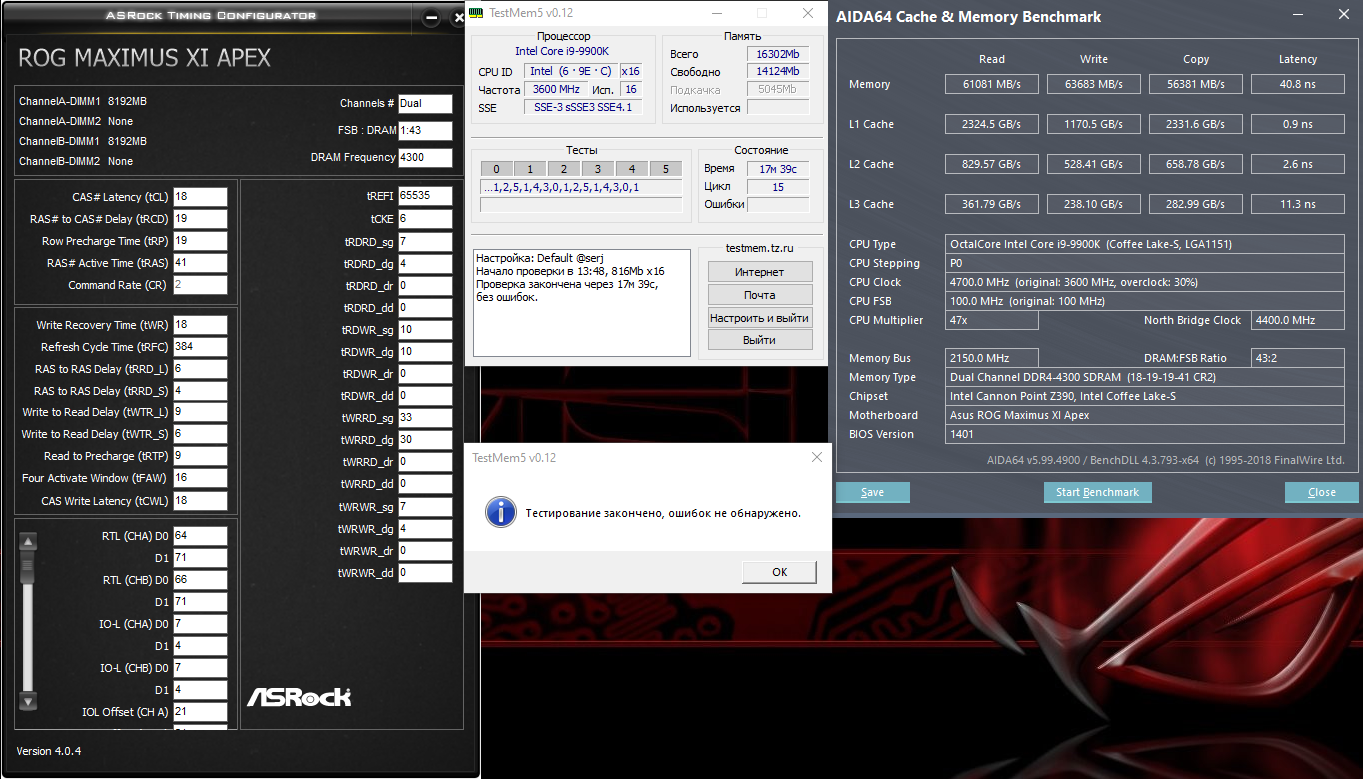Click the Почта button in TestMem5

point(760,295)
